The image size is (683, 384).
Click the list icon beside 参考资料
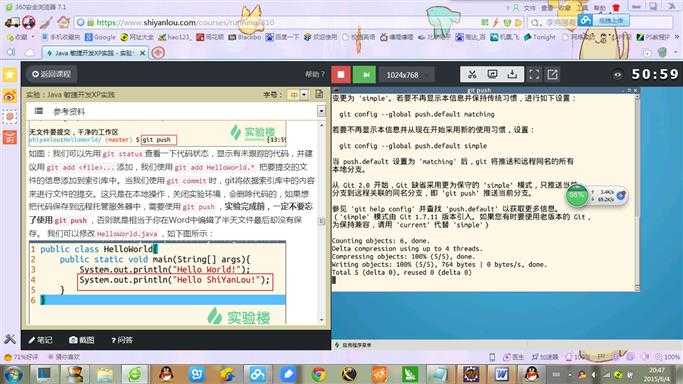tap(39, 111)
